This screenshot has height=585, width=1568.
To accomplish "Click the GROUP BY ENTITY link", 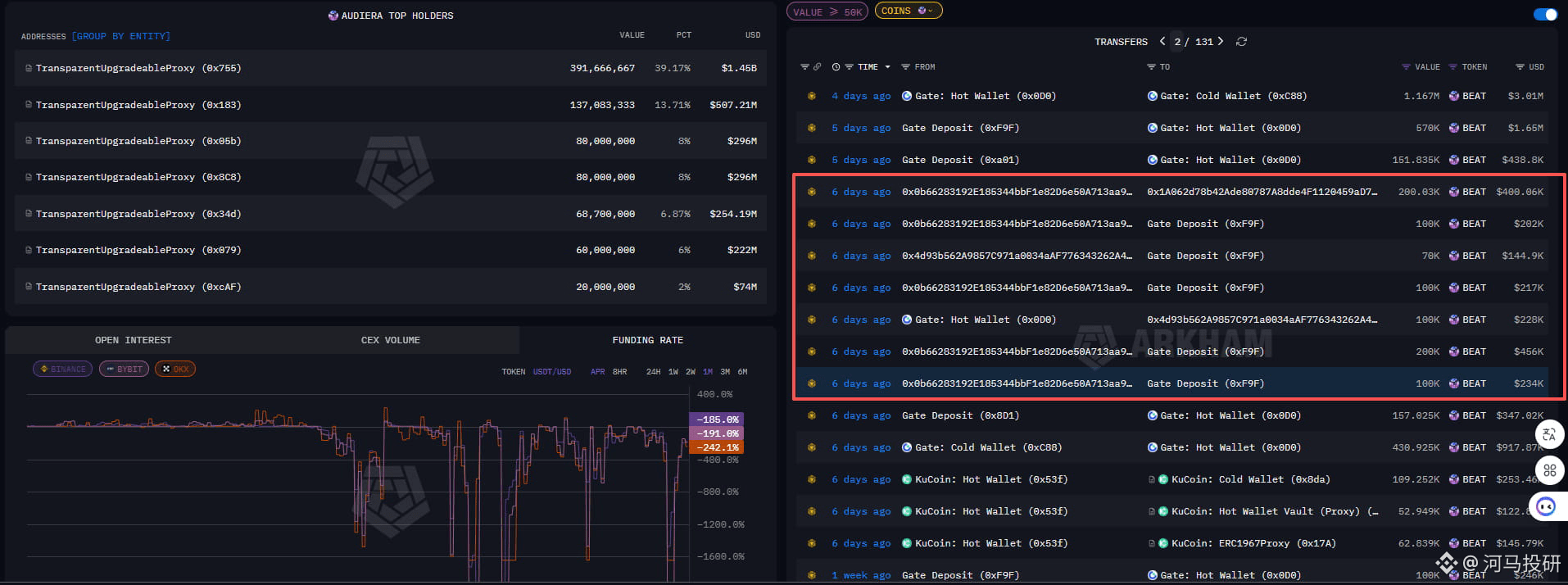I will pos(121,36).
